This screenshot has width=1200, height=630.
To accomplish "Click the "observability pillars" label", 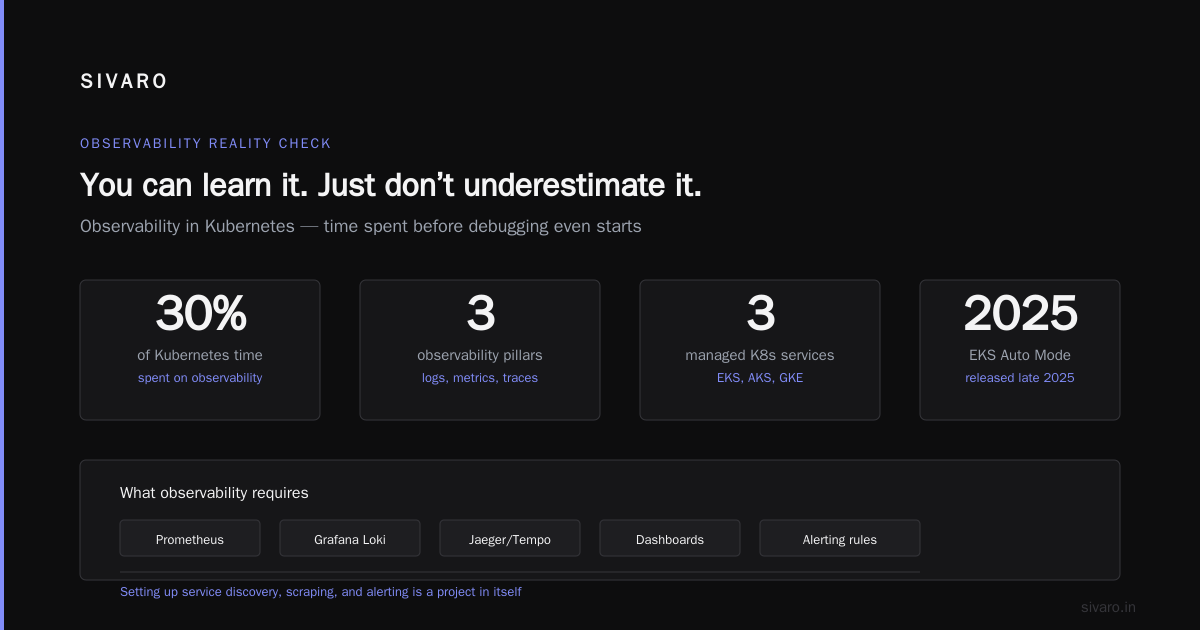I will pyautogui.click(x=480, y=355).
